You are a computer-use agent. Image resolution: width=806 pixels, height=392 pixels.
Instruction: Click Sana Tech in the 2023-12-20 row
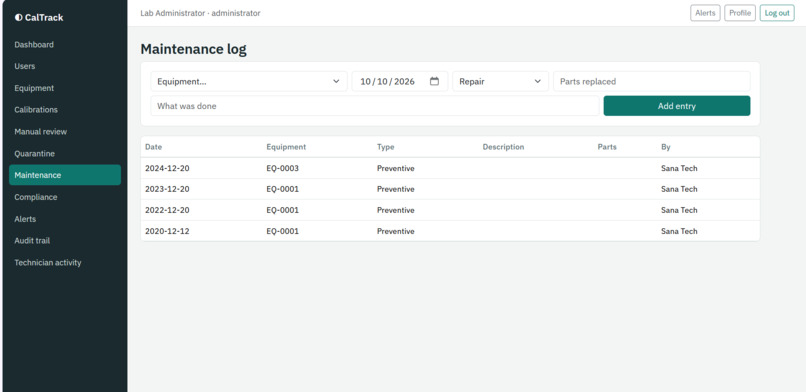click(x=679, y=189)
